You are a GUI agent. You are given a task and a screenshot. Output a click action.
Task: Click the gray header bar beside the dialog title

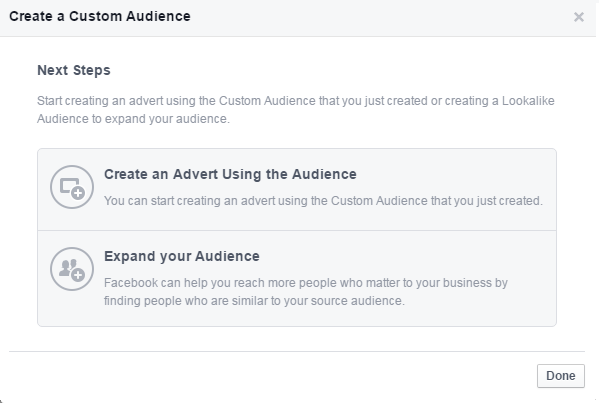coord(382,17)
